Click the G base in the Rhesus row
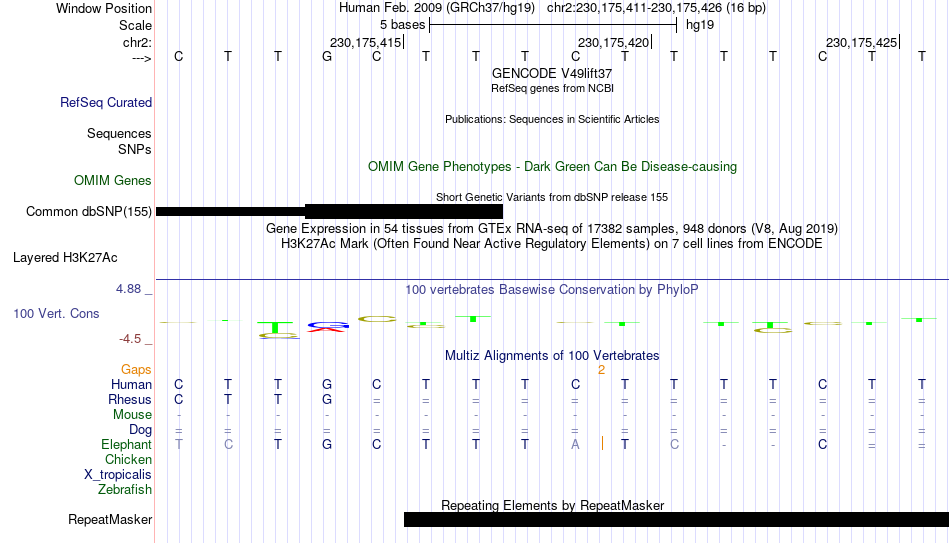950x543 pixels. point(327,399)
